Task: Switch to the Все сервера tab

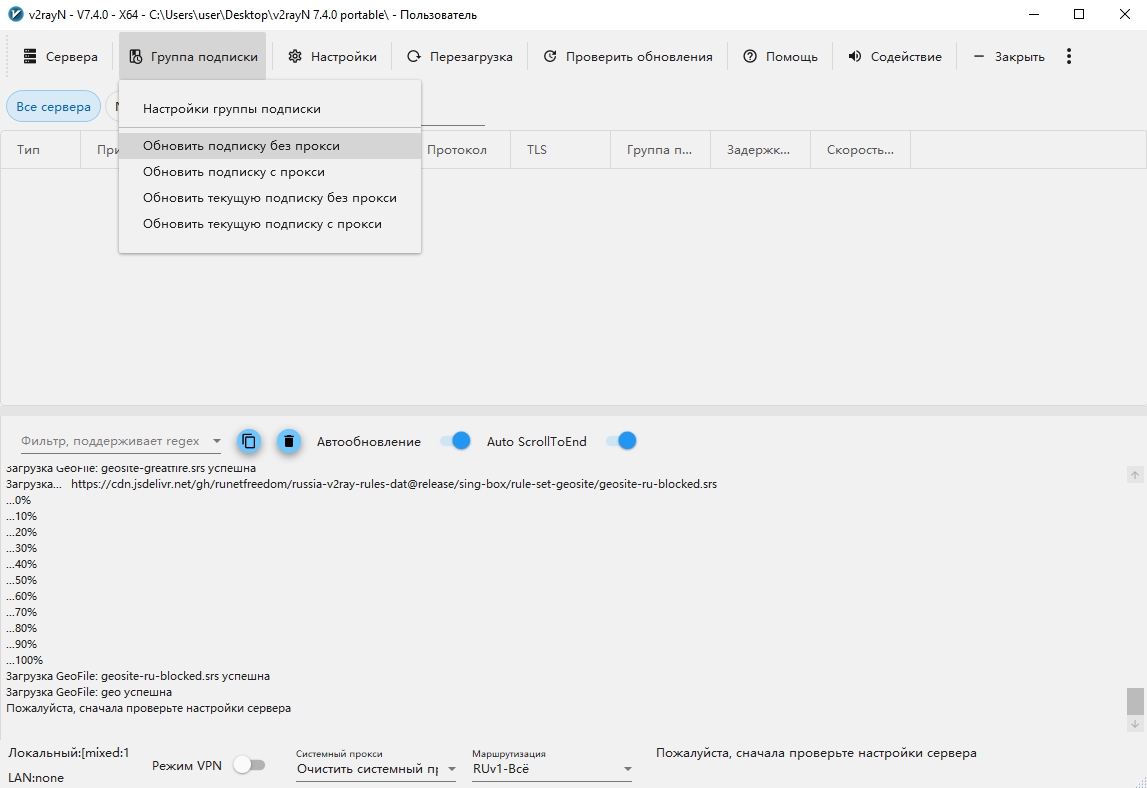Action: 53,107
